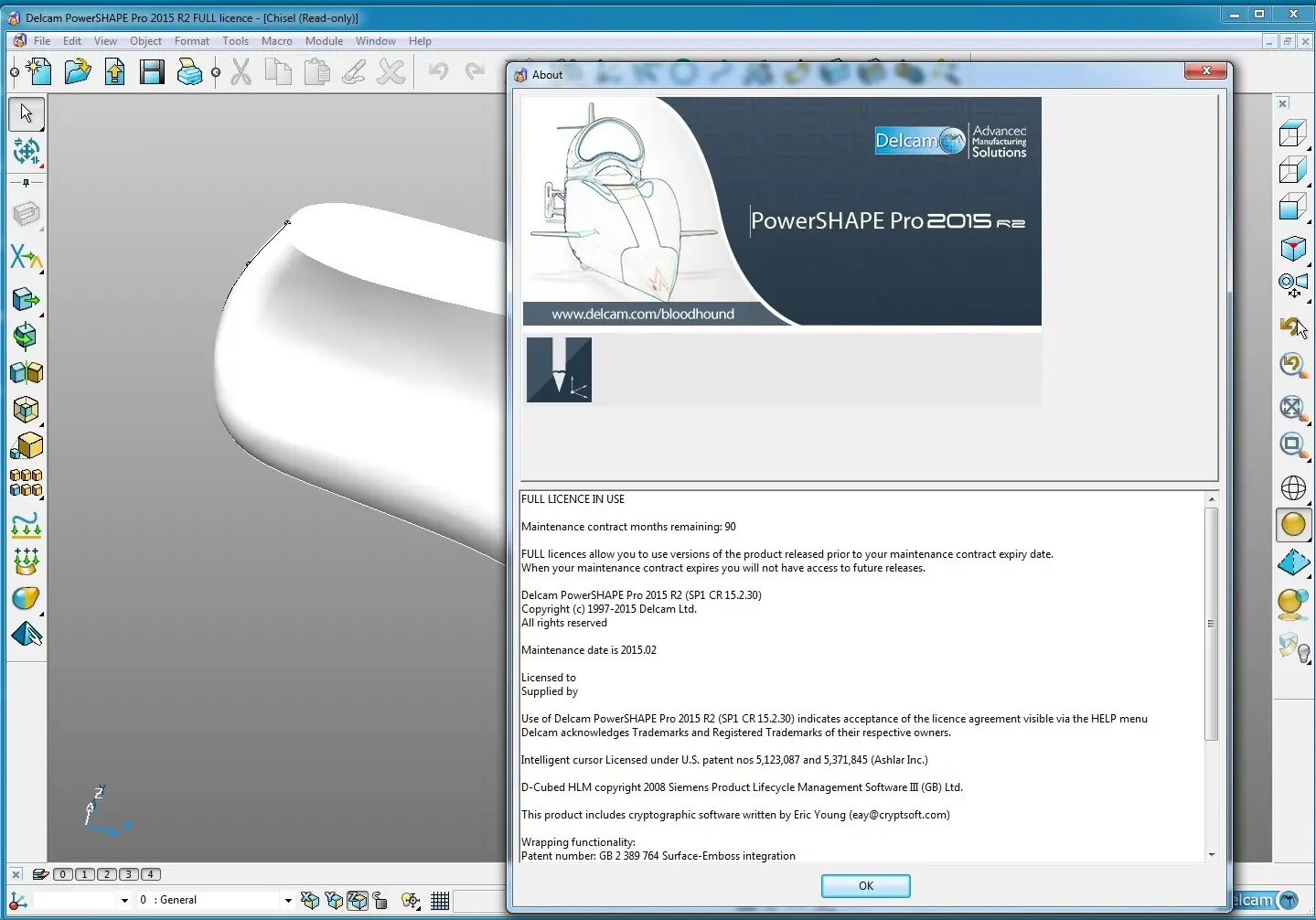Toggle the Y principal plane button
Viewport: 1316px width, 920px height.
pyautogui.click(x=334, y=901)
